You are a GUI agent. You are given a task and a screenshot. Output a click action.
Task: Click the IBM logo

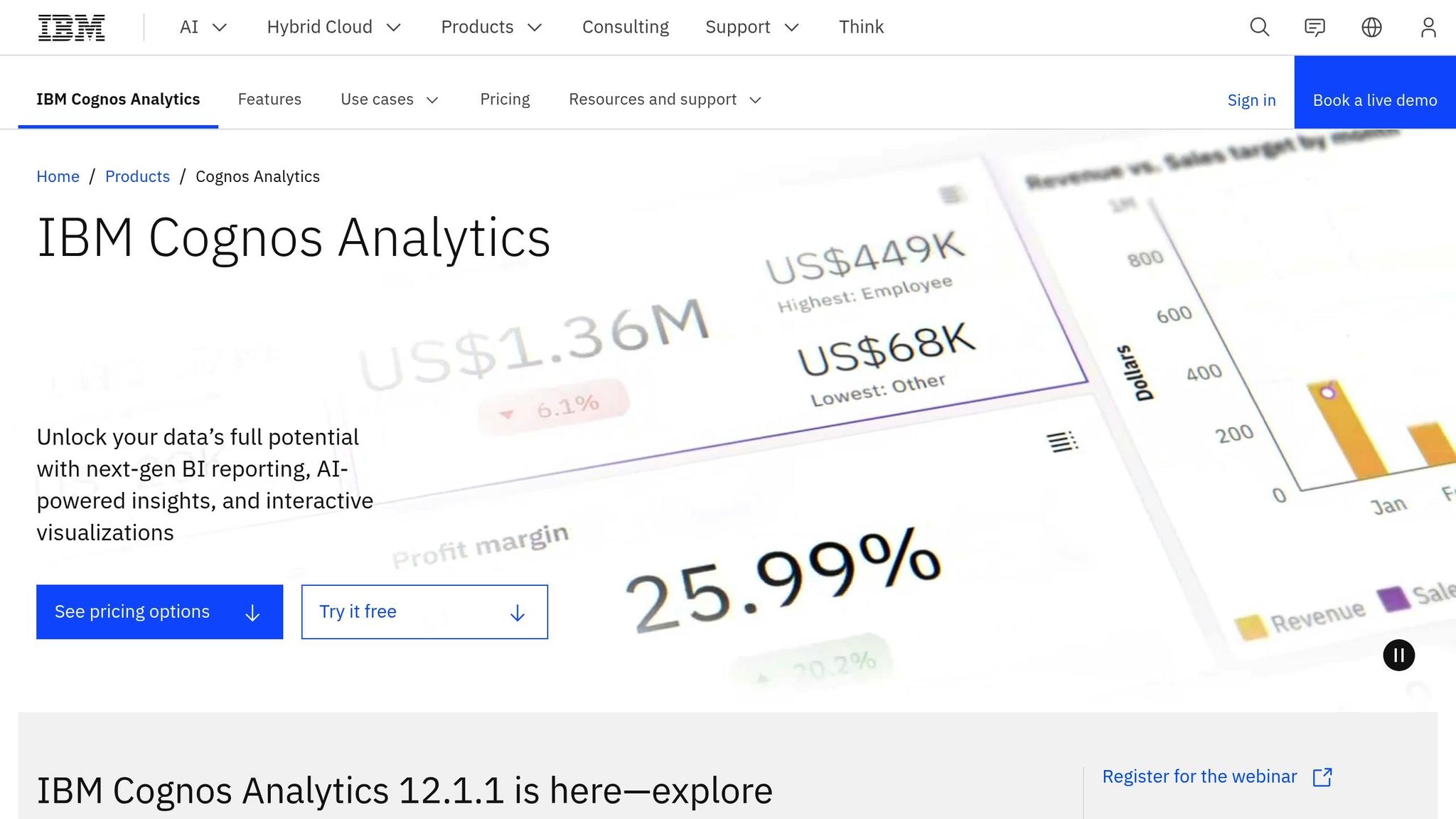[71, 27]
